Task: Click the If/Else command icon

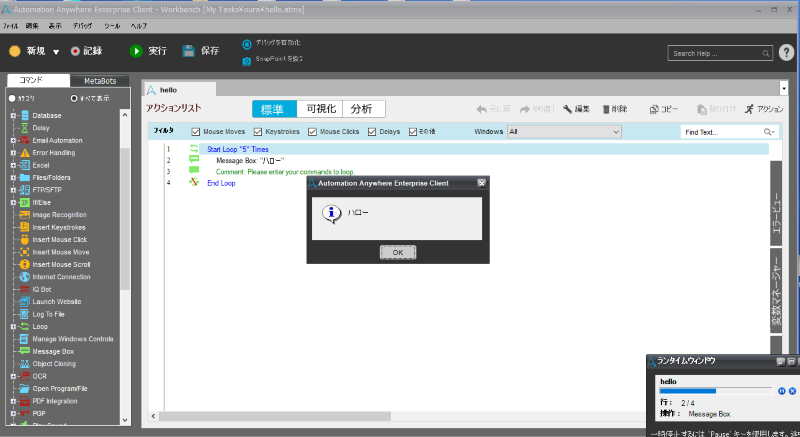Action: click(24, 202)
